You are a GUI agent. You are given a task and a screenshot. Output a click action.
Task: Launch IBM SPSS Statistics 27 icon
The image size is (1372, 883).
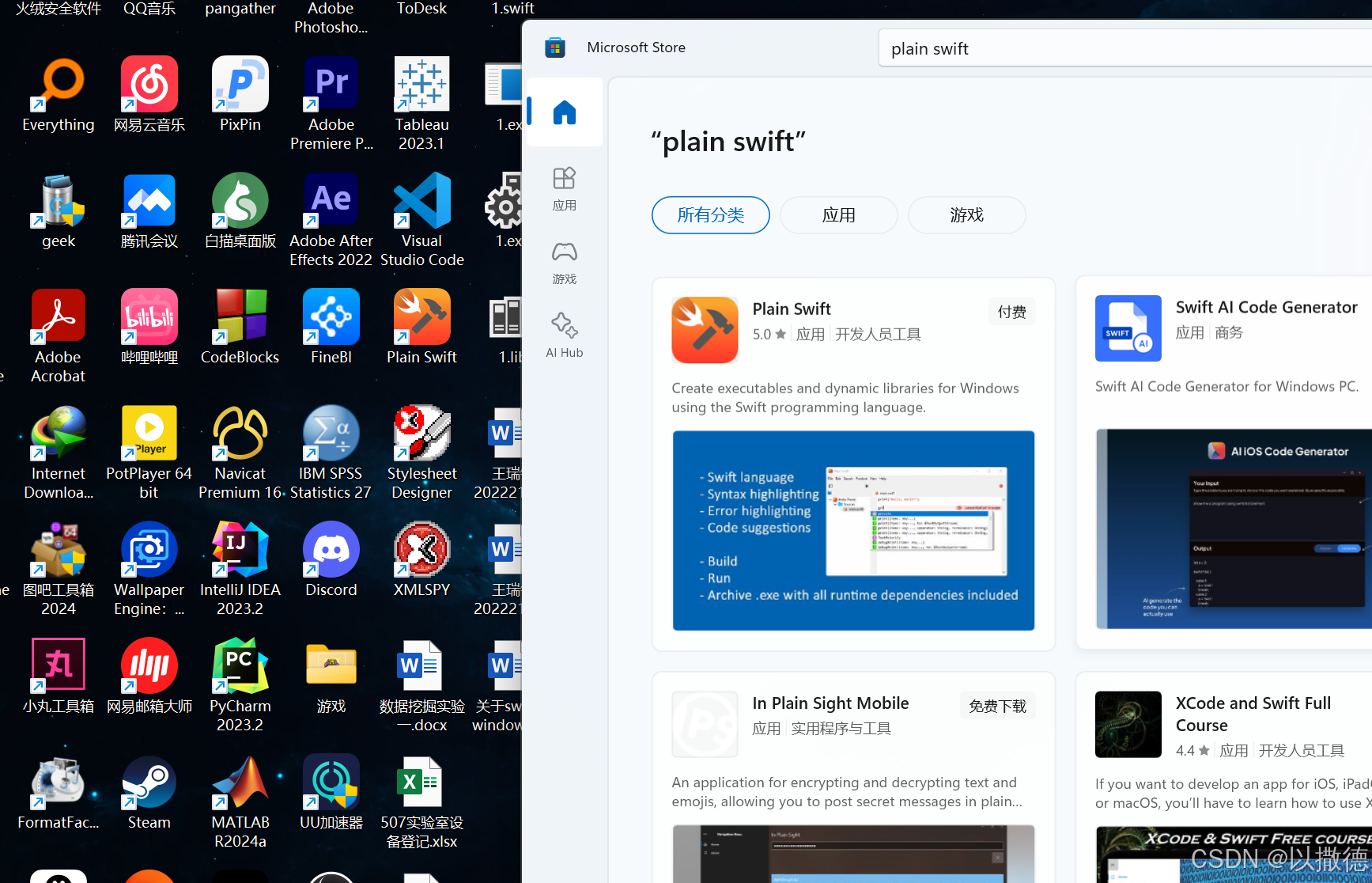tap(331, 453)
